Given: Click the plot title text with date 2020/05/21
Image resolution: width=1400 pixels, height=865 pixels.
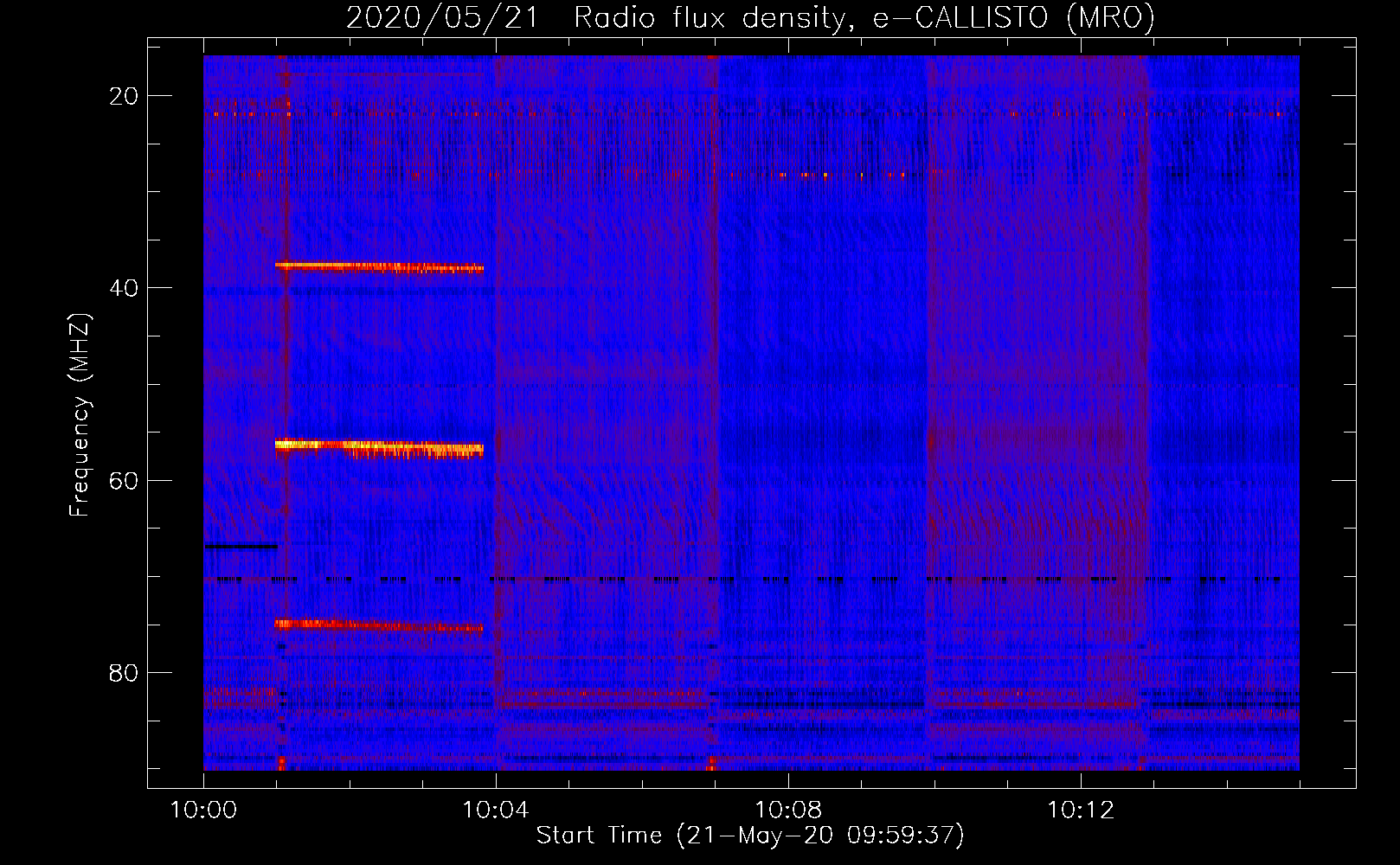Looking at the screenshot, I should 750,17.
